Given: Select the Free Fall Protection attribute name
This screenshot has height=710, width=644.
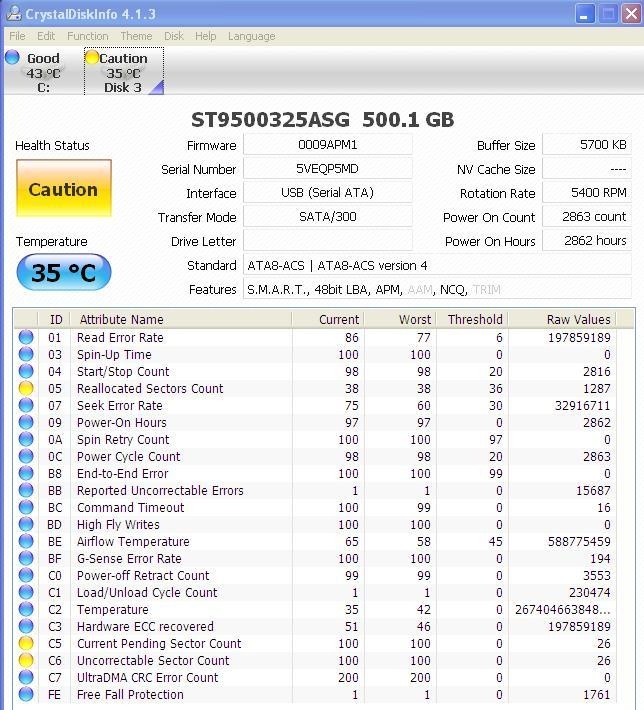Looking at the screenshot, I should click(x=130, y=695).
